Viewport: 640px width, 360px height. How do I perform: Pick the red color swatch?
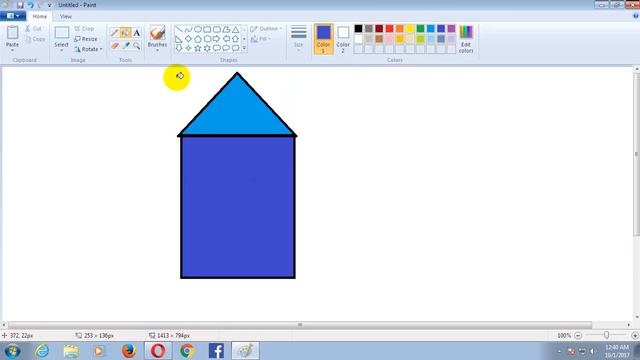pos(389,29)
